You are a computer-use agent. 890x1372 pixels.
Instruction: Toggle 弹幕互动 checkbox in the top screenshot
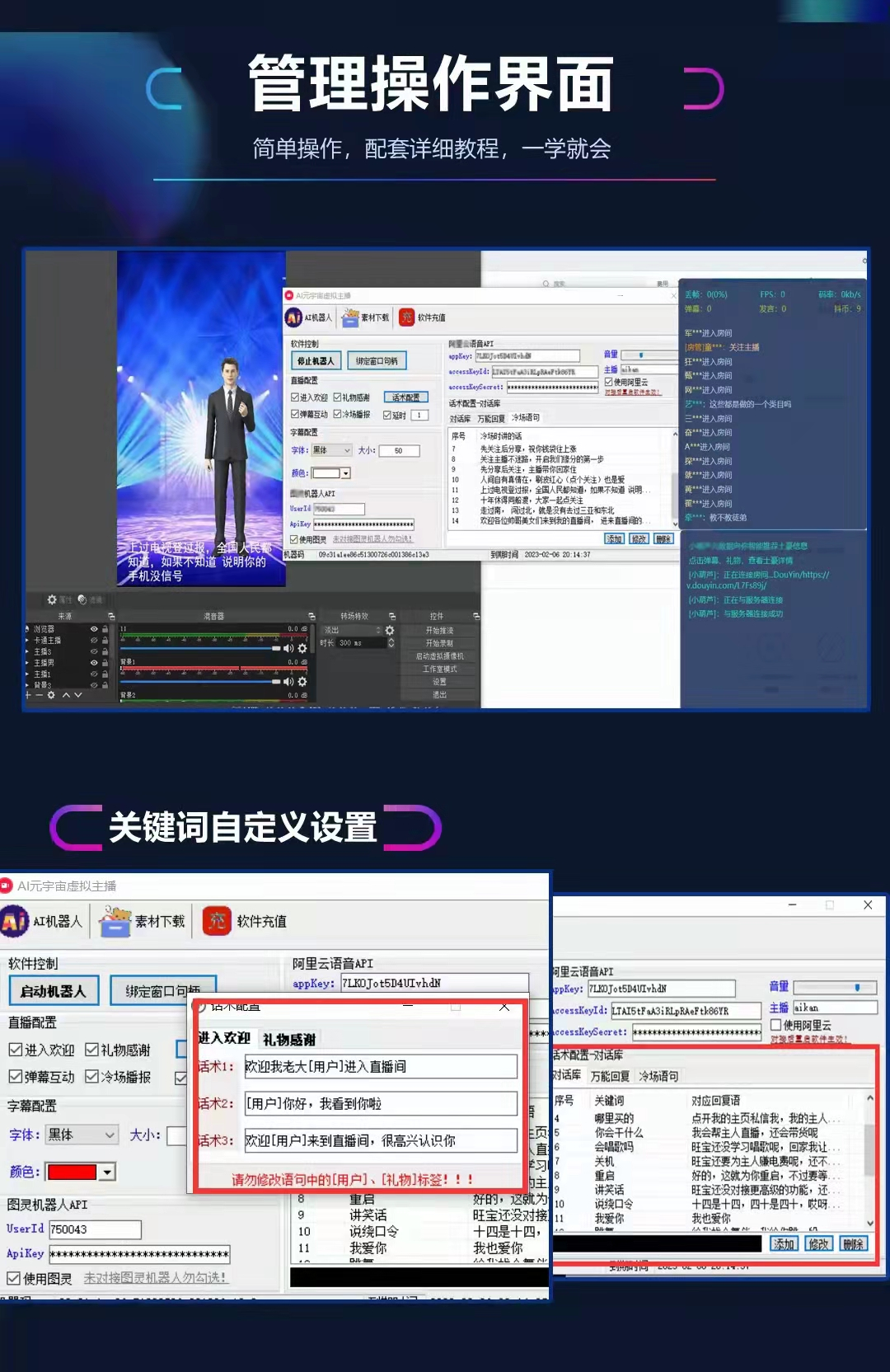coord(295,414)
